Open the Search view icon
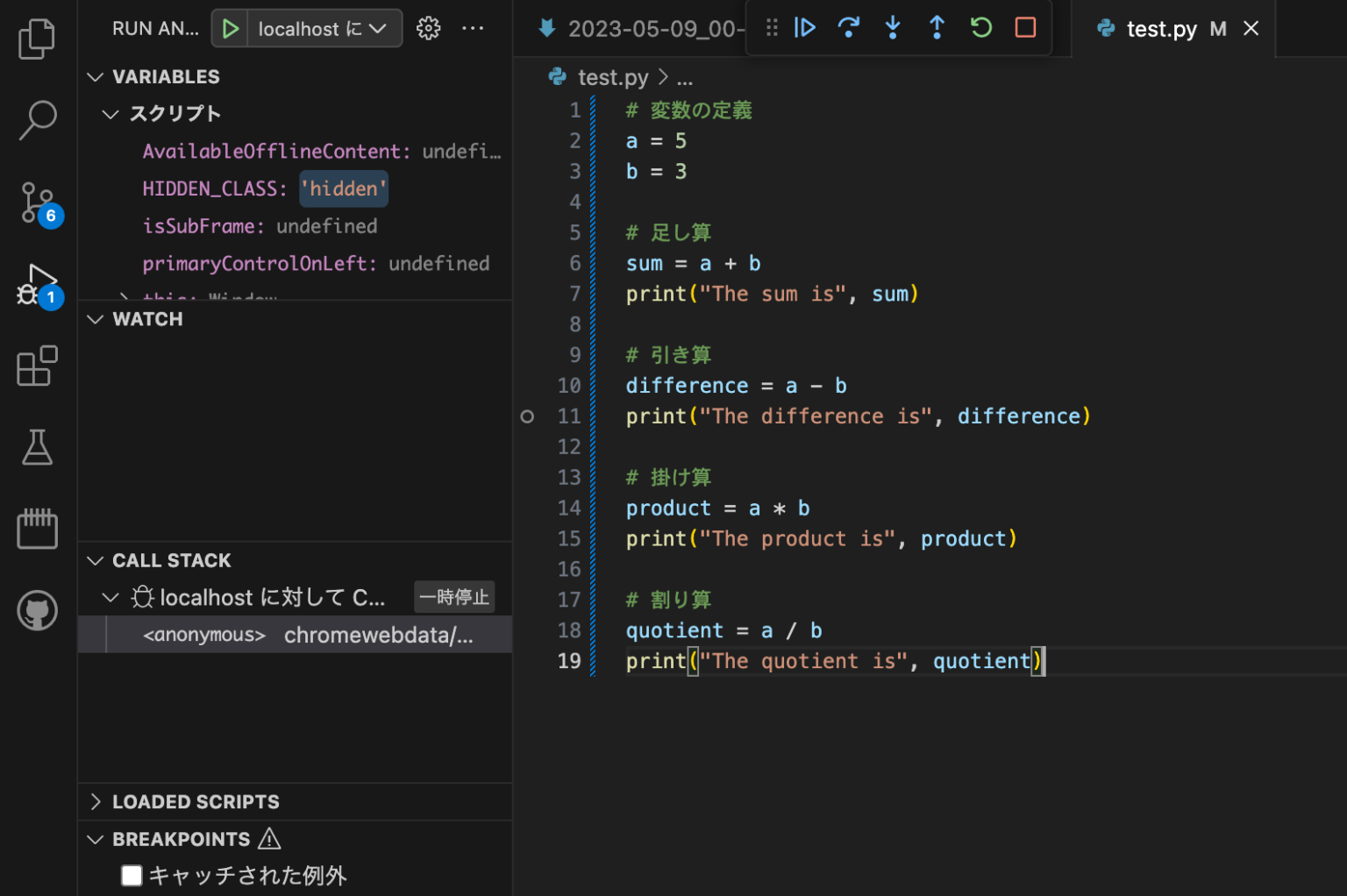 coord(37,120)
